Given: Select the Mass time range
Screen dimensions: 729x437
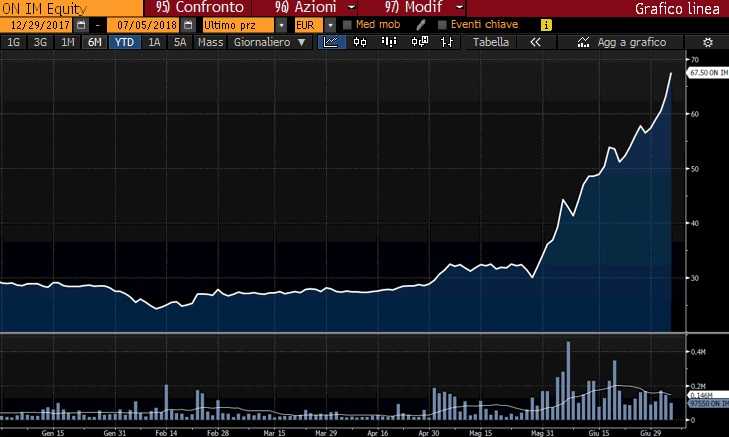Looking at the screenshot, I should click(210, 42).
